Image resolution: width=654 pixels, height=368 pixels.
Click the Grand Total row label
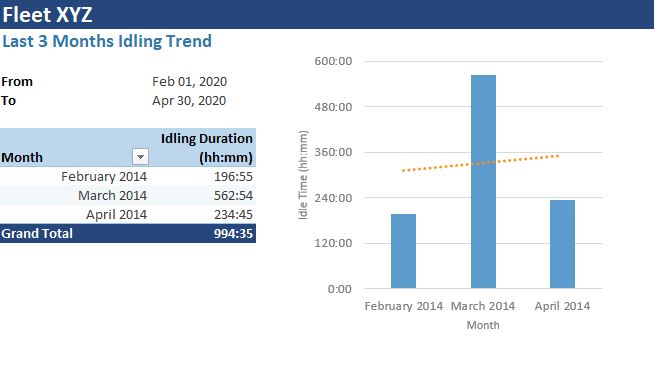click(x=37, y=233)
